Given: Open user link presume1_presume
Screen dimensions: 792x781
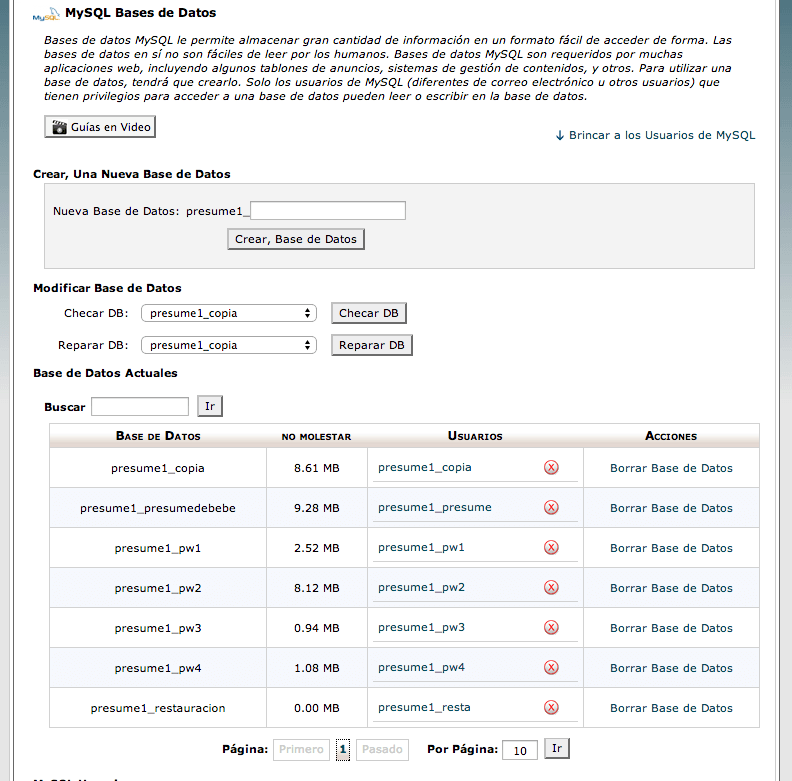Looking at the screenshot, I should 435,507.
